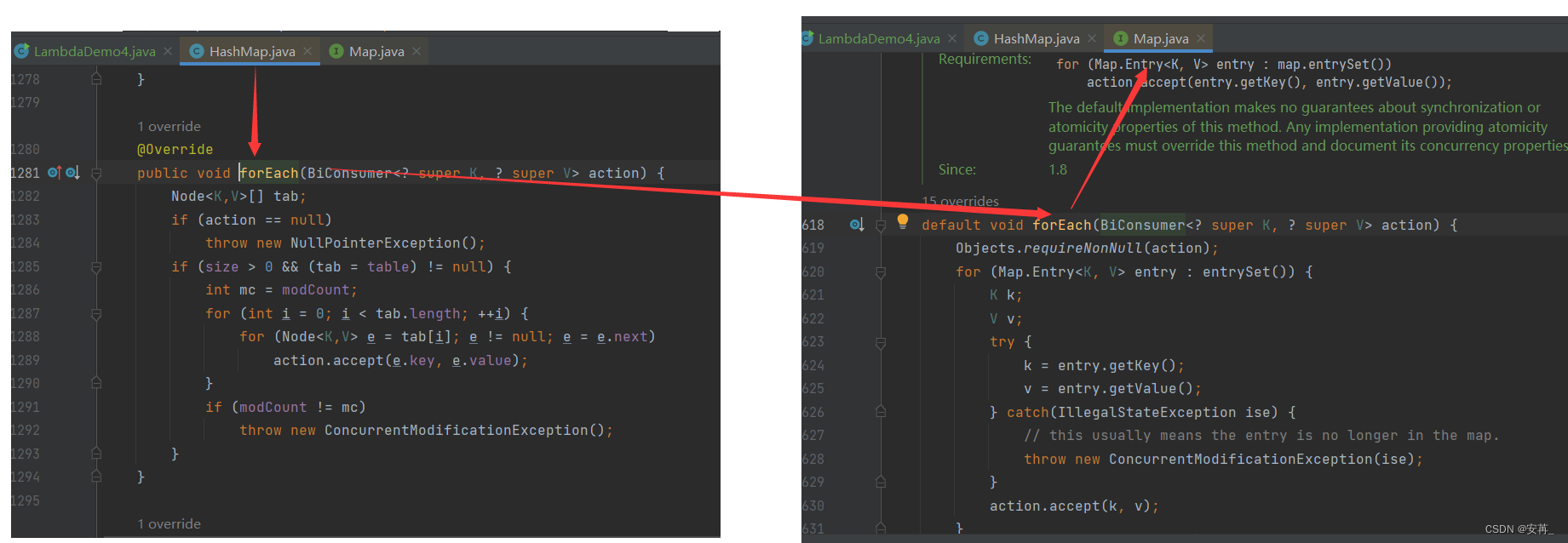1568x543 pixels.
Task: Close Map.java tab in right editor
Action: click(1201, 38)
